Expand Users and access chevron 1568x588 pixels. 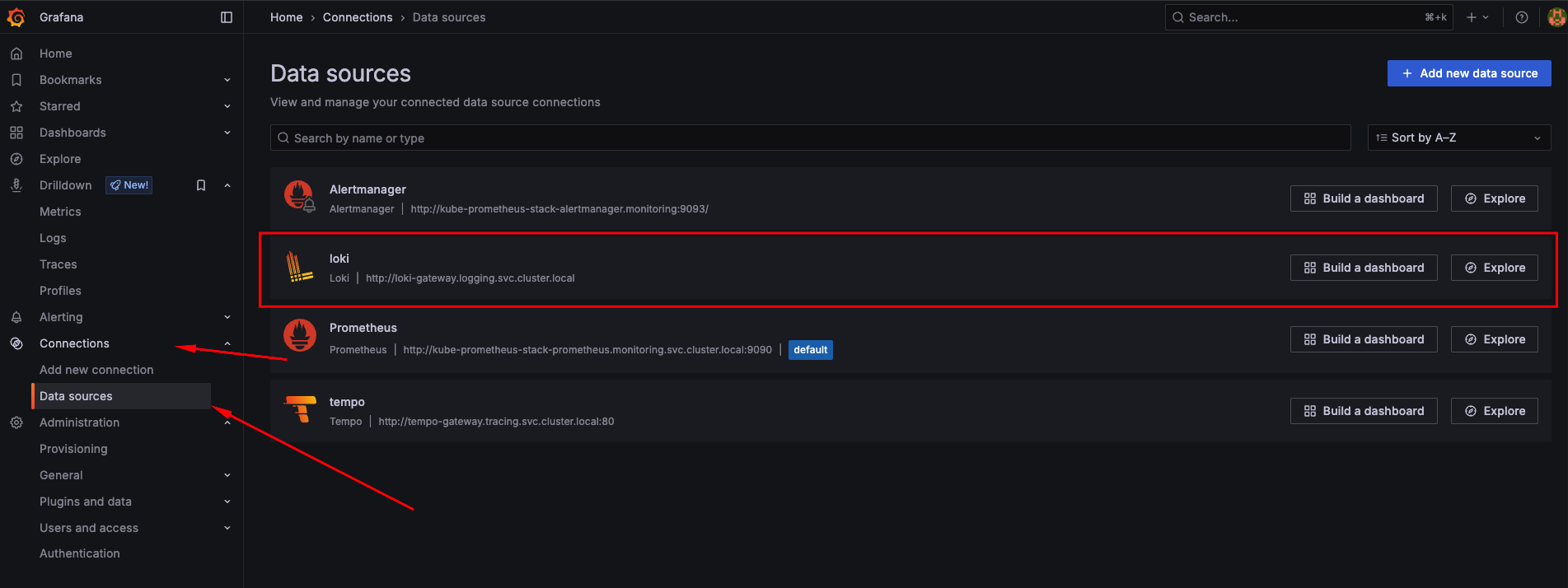tap(227, 528)
